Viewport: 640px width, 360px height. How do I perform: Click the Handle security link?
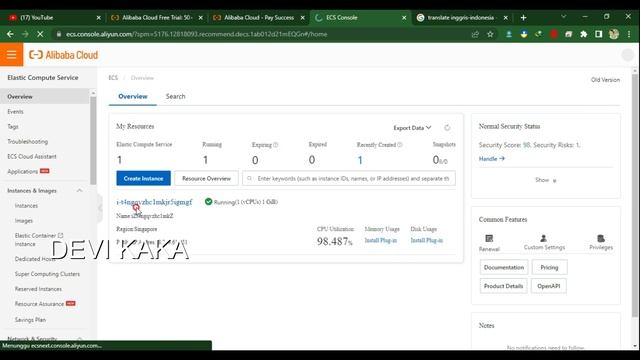click(x=491, y=159)
